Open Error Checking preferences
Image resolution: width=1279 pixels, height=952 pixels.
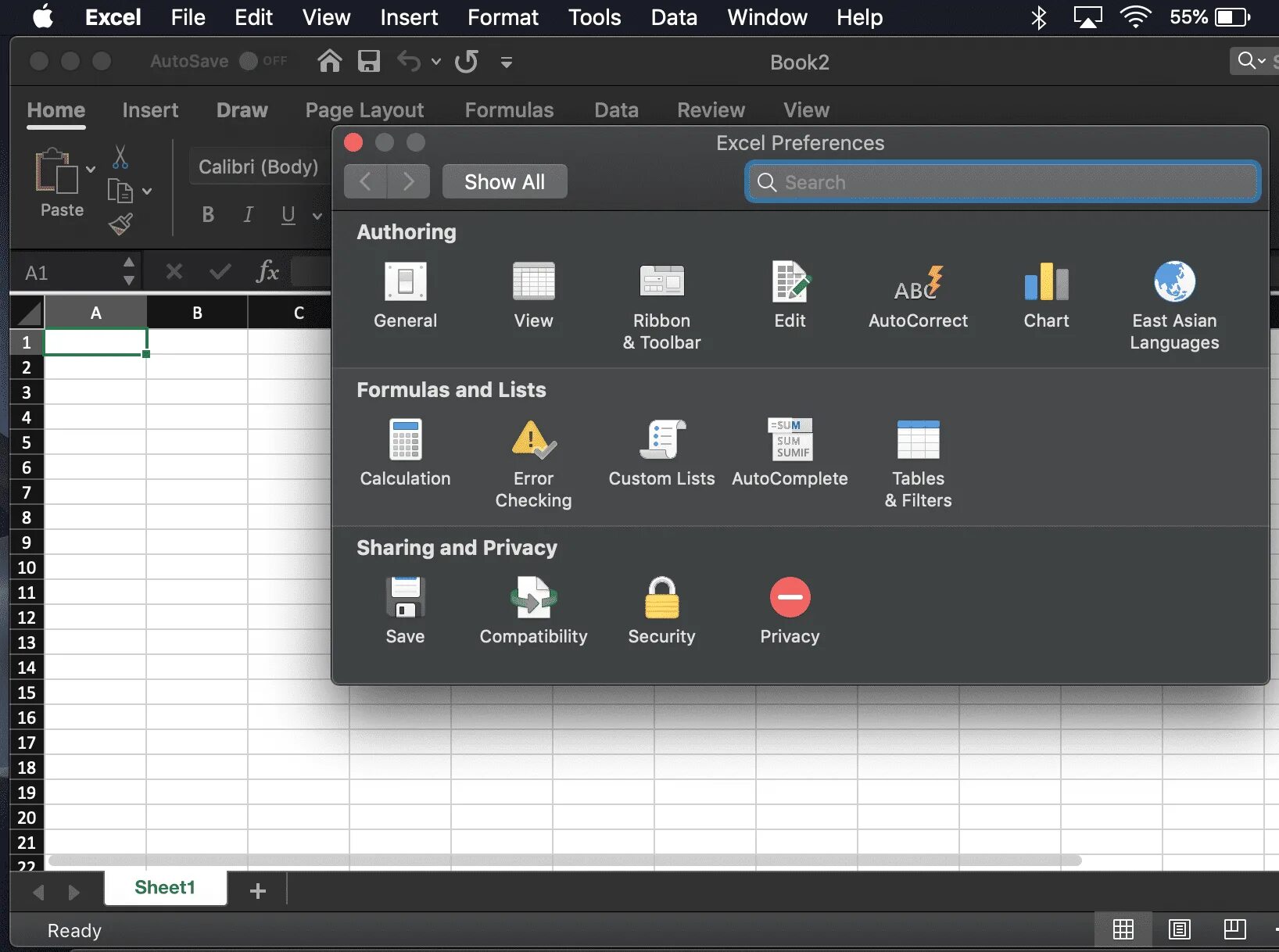point(533,464)
